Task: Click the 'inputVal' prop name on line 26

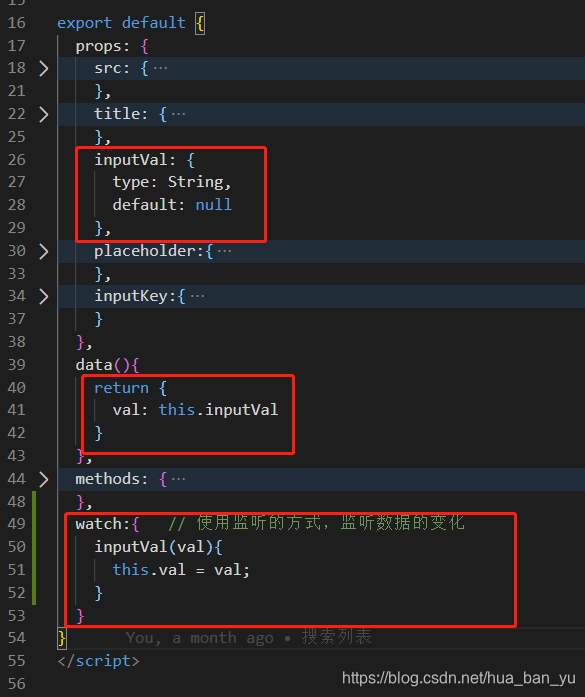Action: click(131, 160)
